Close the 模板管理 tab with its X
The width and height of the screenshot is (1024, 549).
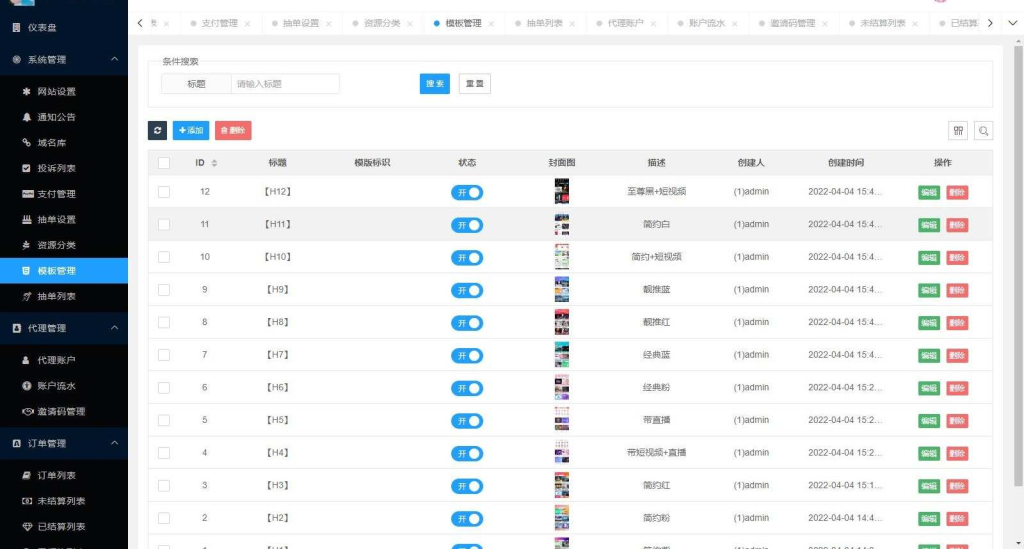(x=491, y=24)
